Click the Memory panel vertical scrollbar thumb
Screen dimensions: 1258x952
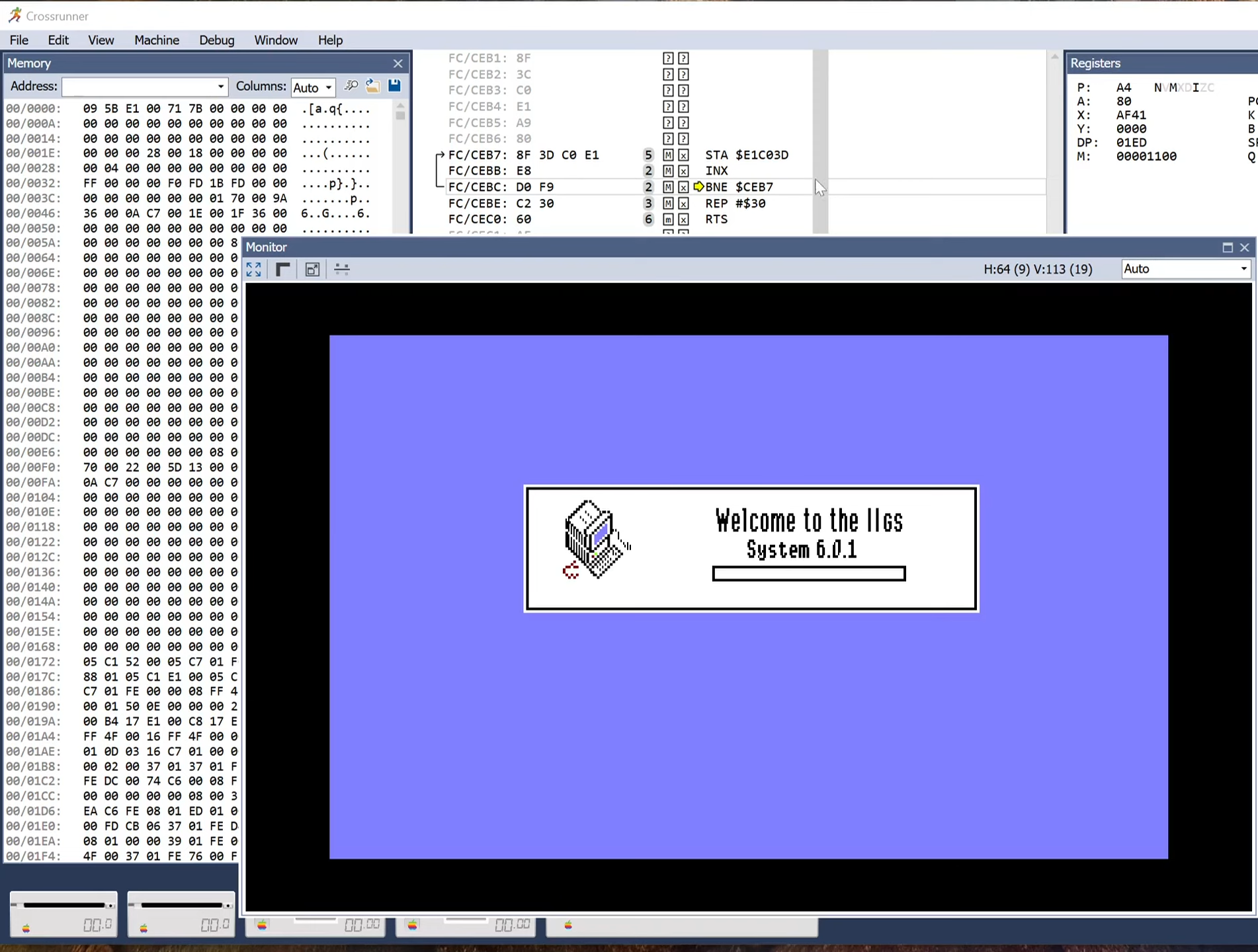pyautogui.click(x=400, y=115)
